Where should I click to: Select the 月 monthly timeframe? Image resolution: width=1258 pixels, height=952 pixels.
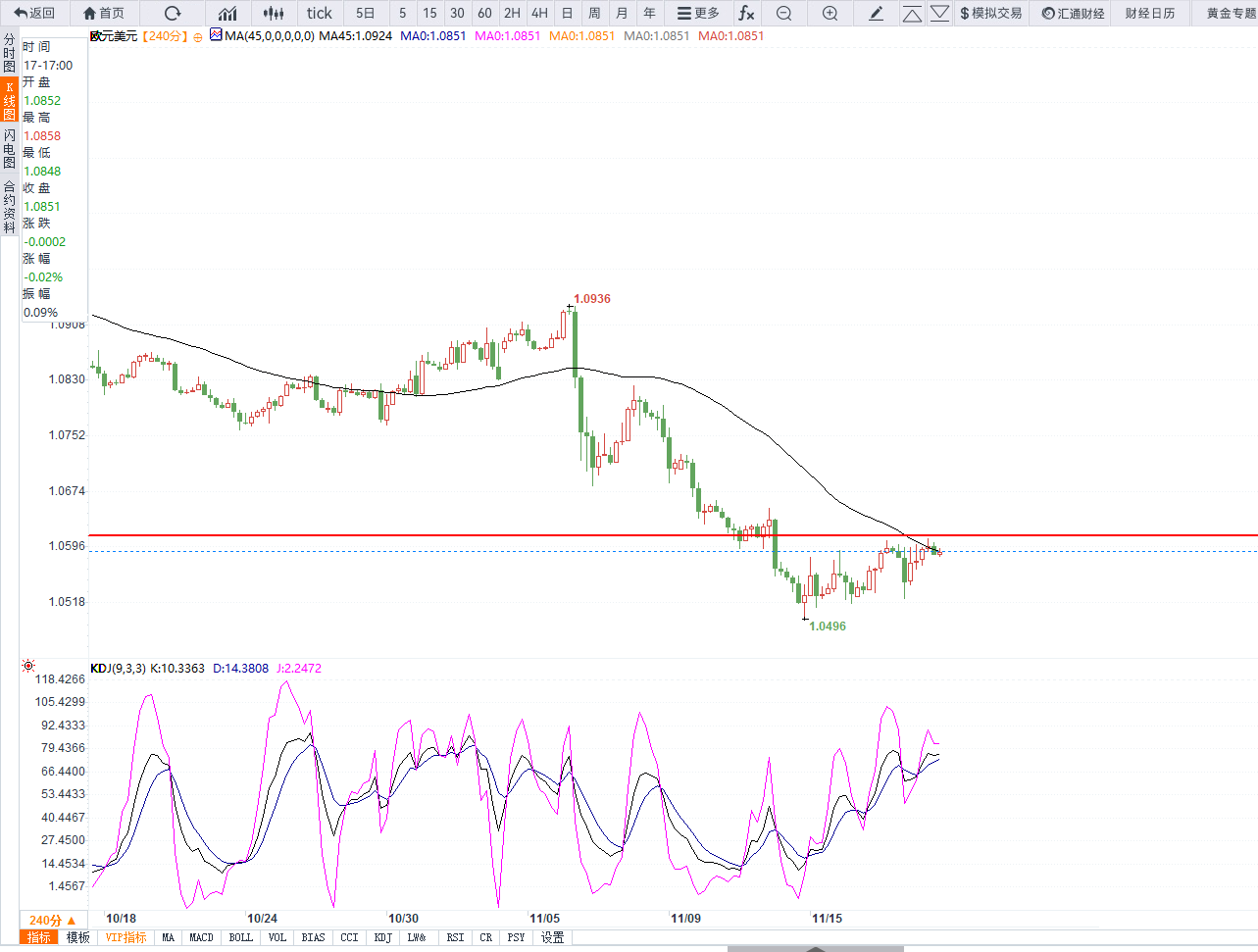[622, 13]
